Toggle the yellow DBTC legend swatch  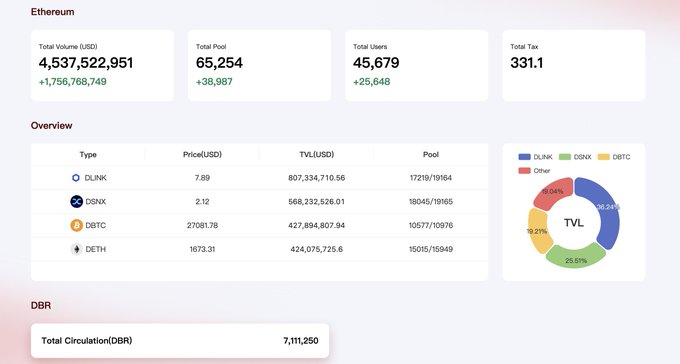[603, 157]
